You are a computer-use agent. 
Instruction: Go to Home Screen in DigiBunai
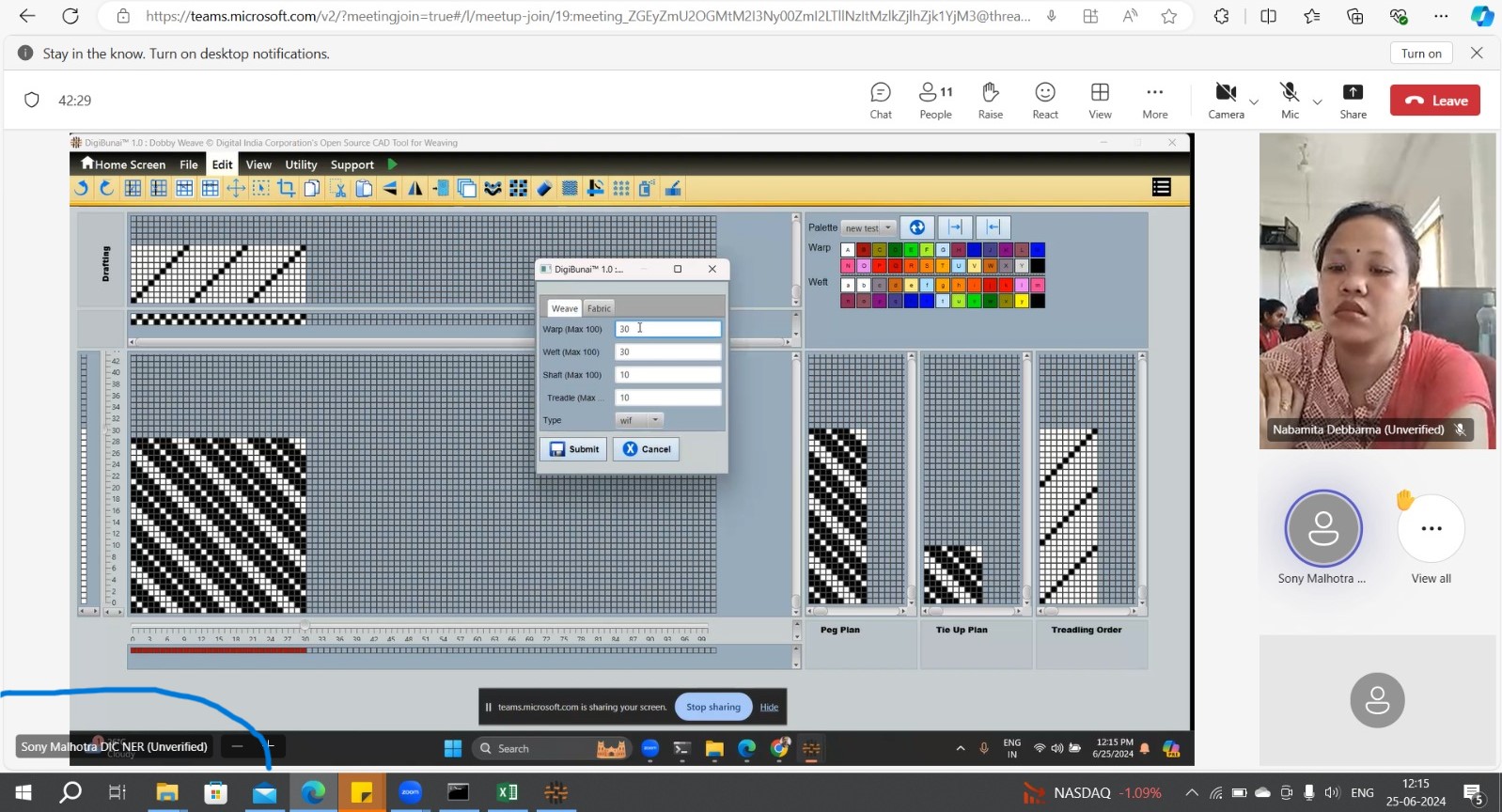(123, 164)
